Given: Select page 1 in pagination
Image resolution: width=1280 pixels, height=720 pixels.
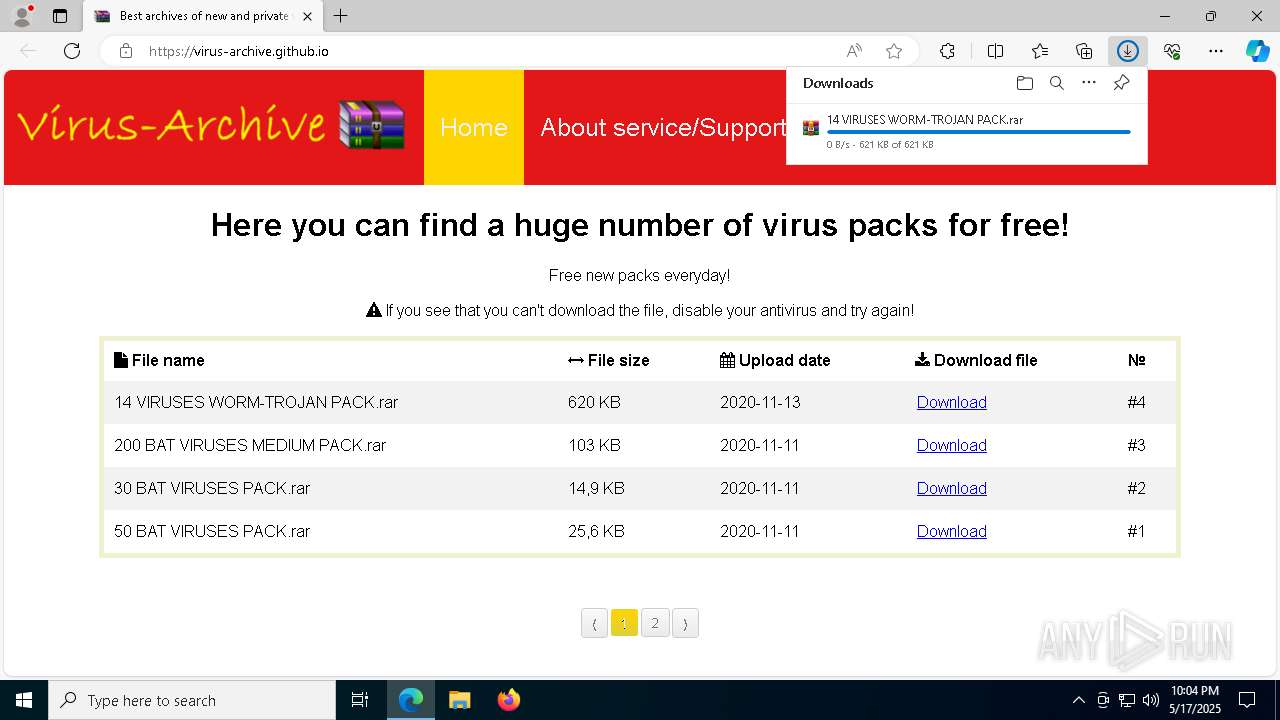Looking at the screenshot, I should tap(624, 623).
